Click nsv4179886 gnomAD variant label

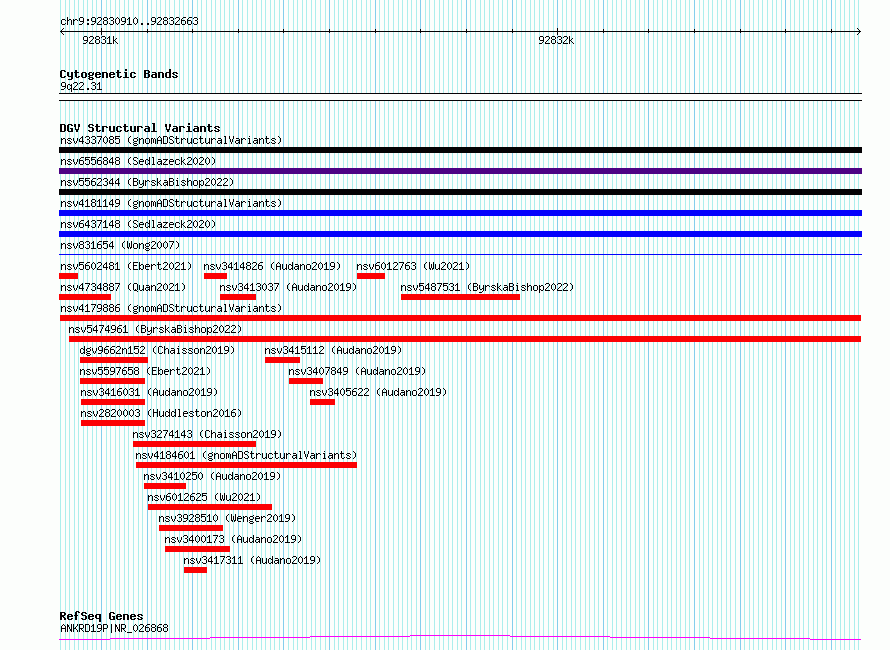[171, 308]
